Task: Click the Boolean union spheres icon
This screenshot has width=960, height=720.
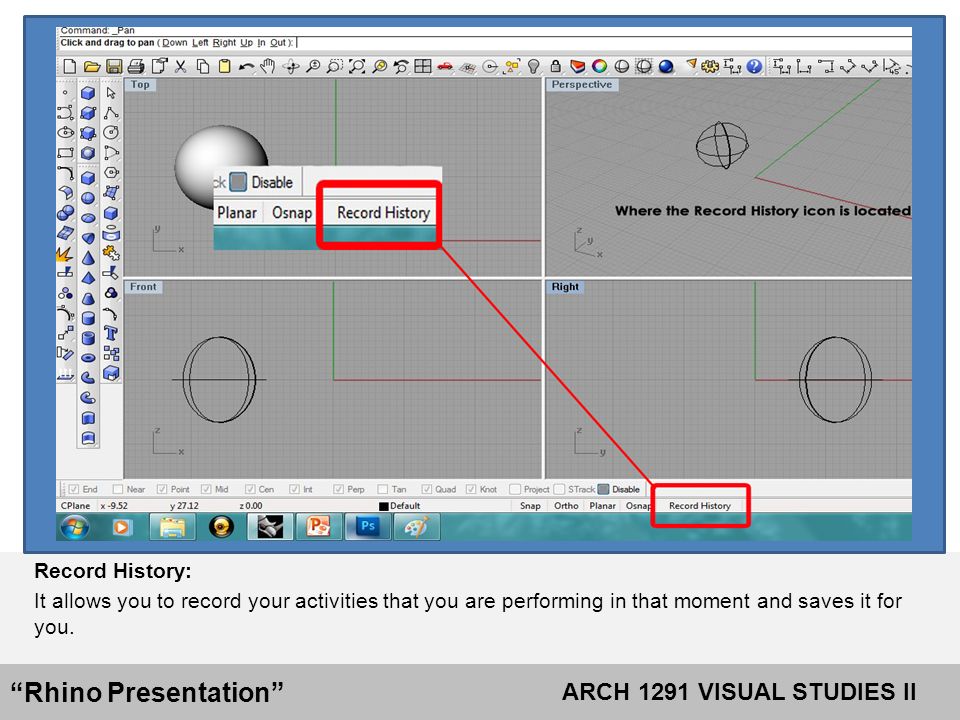Action: (x=65, y=213)
